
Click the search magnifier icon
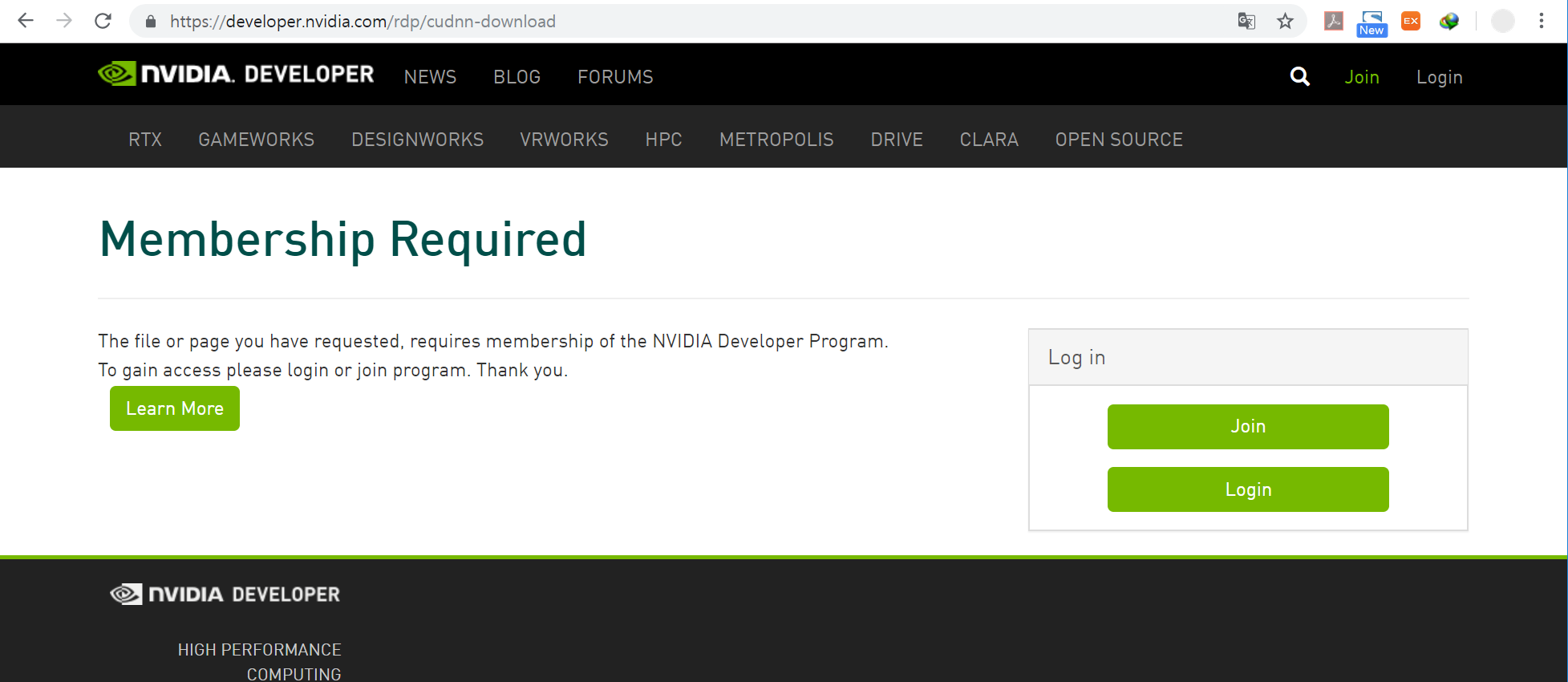tap(1300, 76)
